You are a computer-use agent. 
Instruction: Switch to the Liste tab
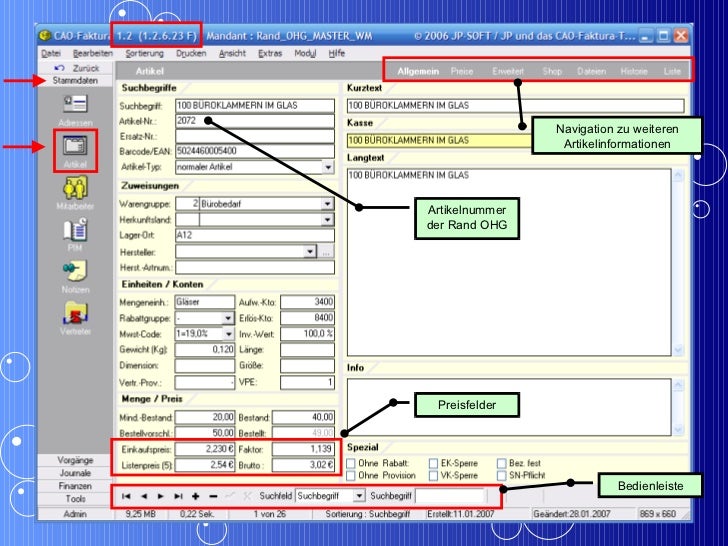[672, 71]
